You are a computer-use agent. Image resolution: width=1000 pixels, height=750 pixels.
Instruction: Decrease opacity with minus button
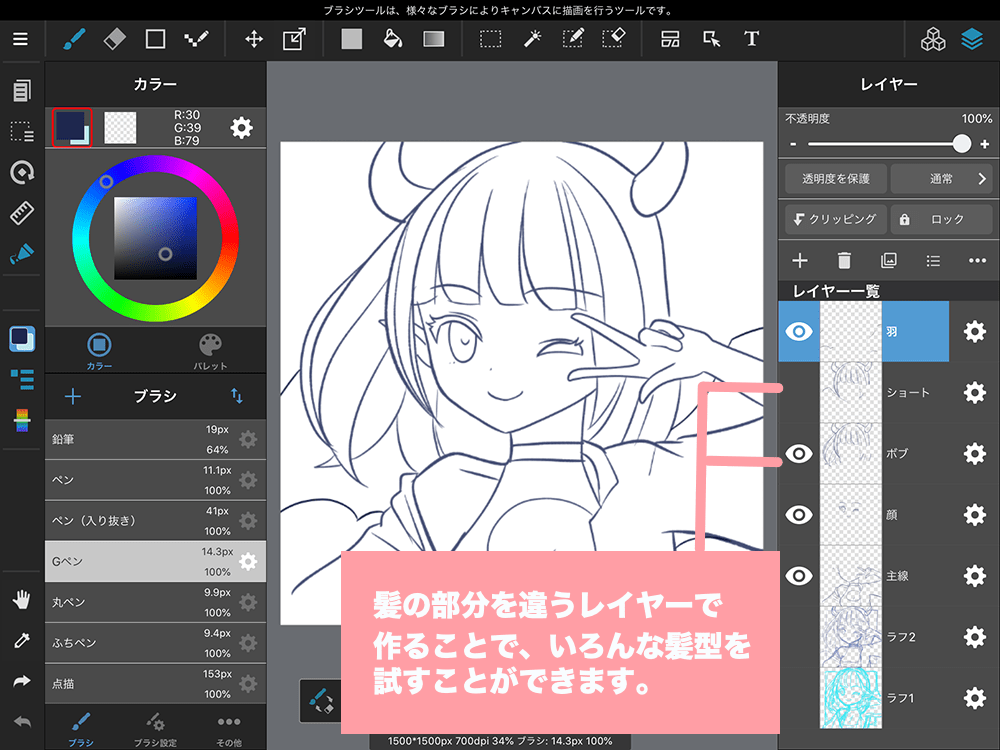(x=793, y=144)
